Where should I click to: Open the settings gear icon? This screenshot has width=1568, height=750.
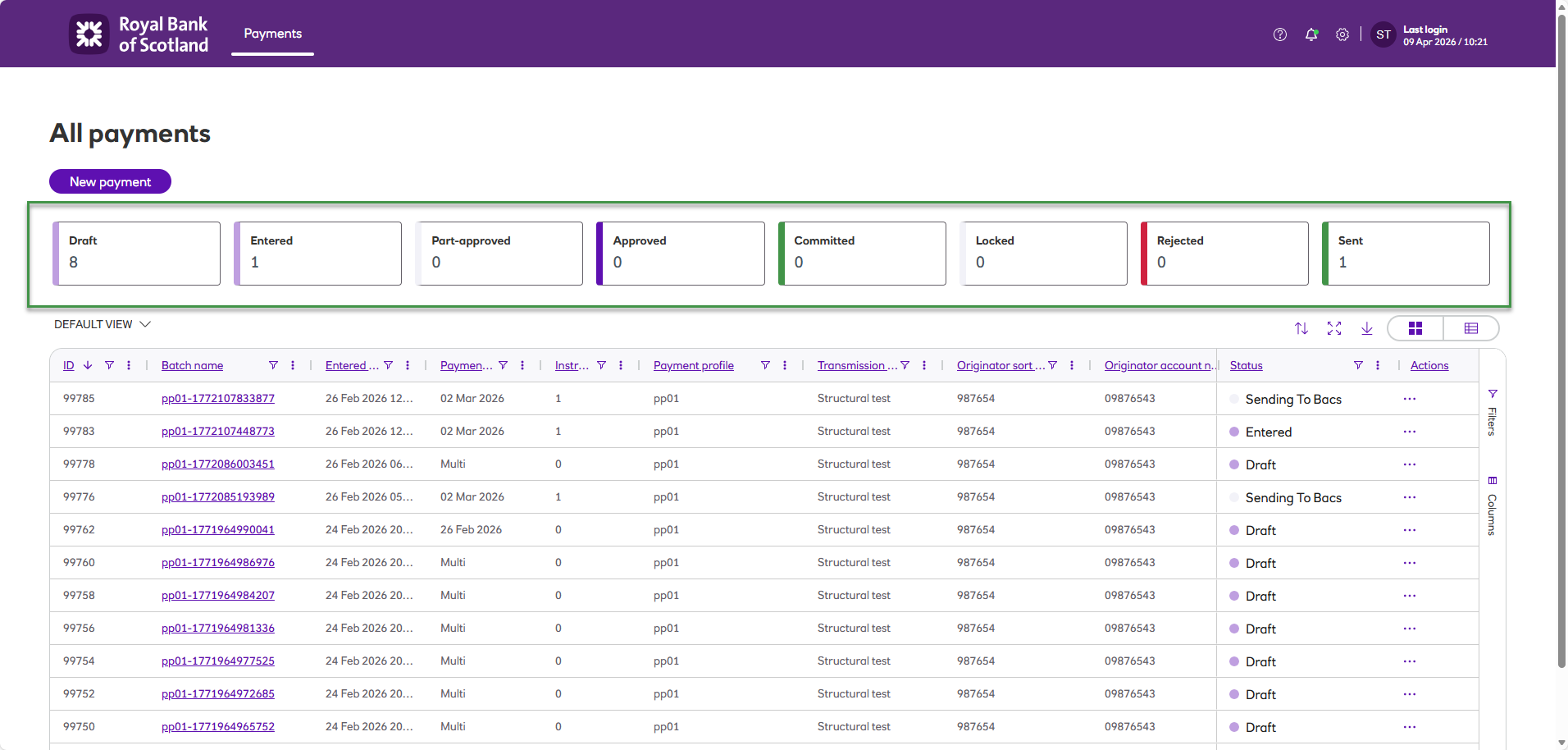1342,34
